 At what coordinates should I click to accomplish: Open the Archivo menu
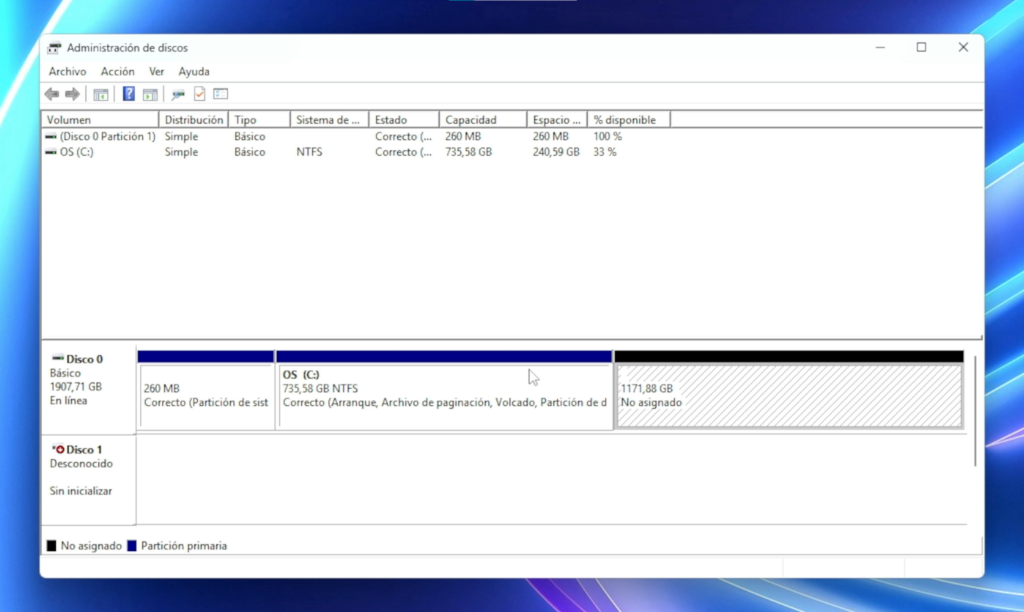click(x=66, y=71)
